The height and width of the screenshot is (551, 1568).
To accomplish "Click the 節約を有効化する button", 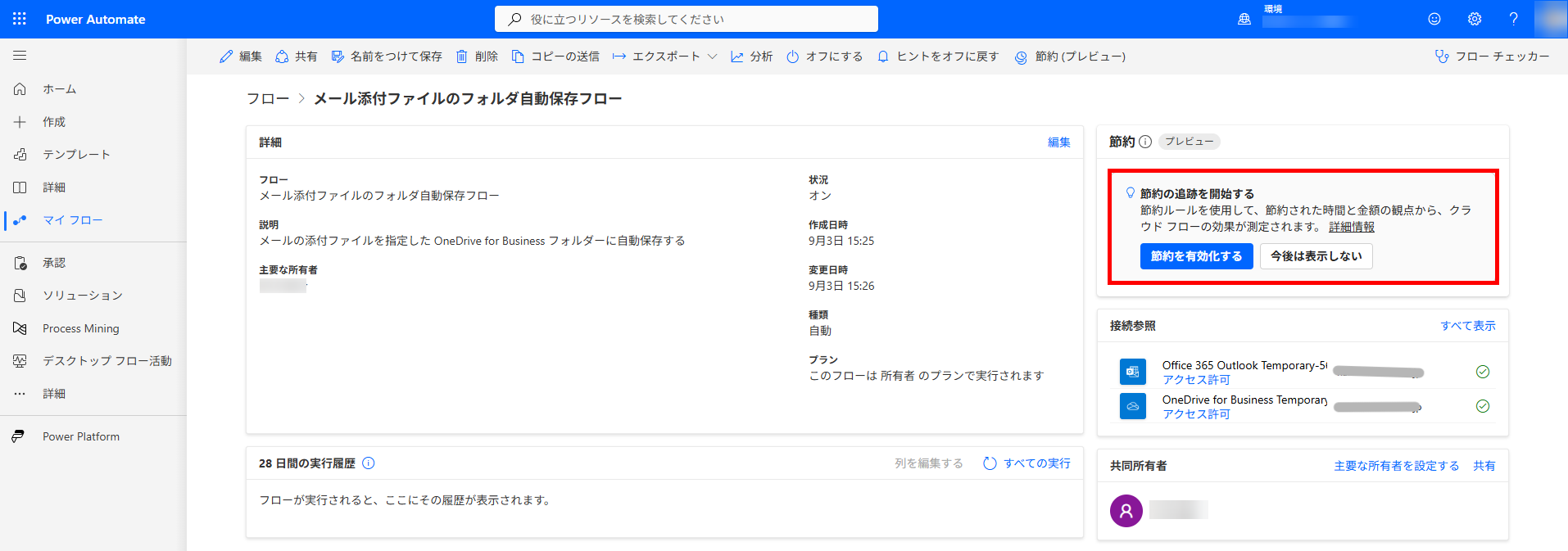I will pos(1196,256).
